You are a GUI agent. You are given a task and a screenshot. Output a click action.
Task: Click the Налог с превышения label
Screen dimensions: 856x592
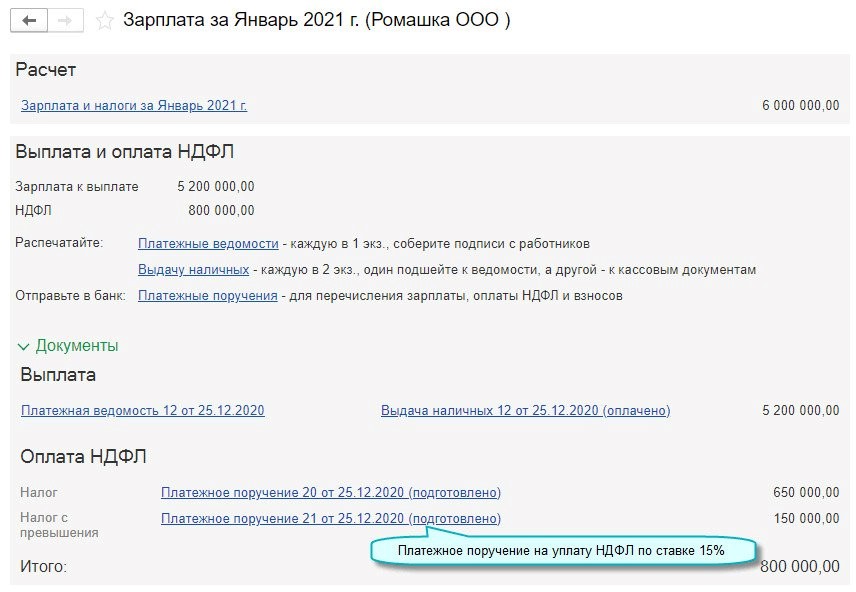coord(59,525)
